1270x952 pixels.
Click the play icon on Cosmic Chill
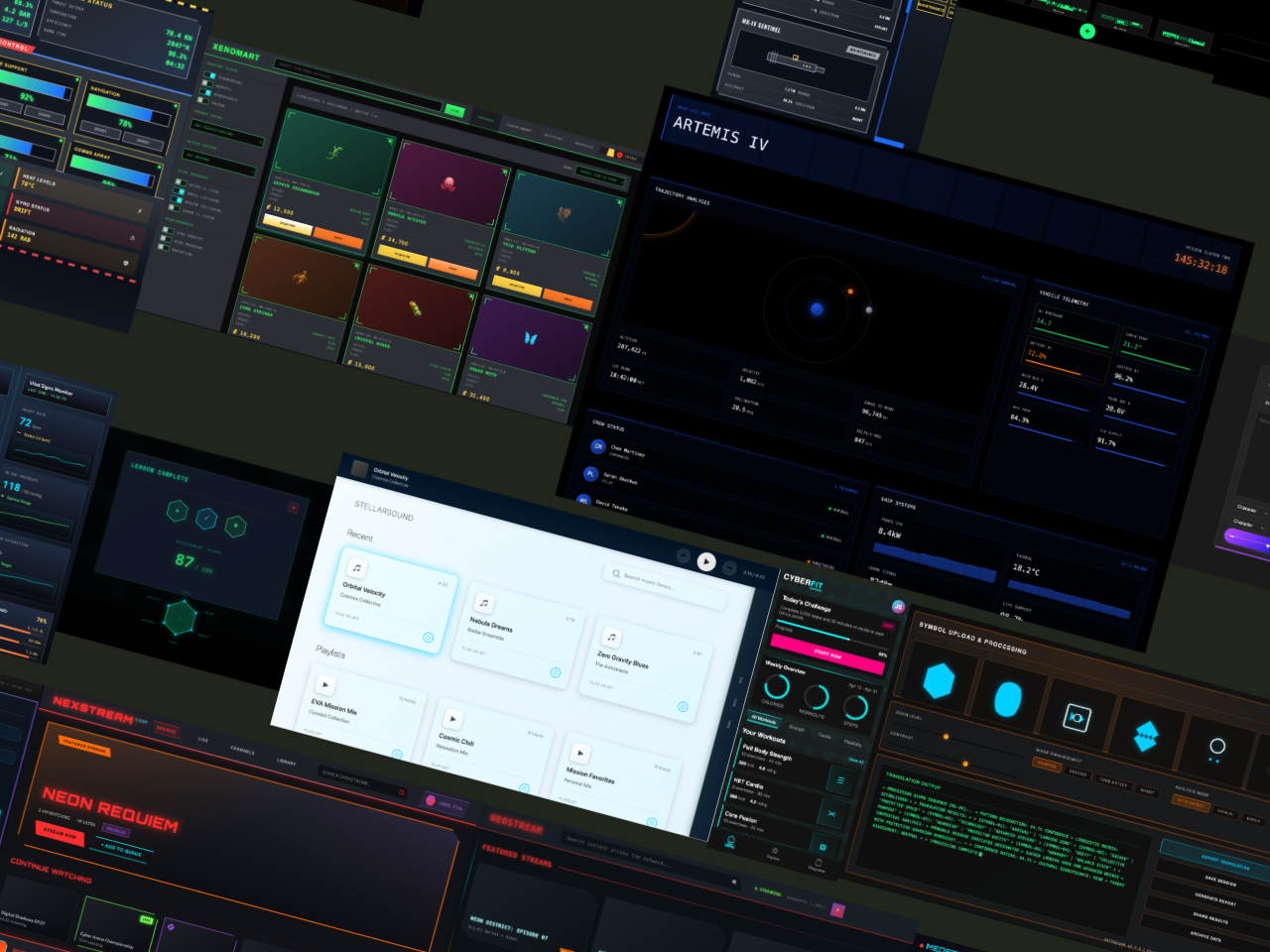coord(452,719)
